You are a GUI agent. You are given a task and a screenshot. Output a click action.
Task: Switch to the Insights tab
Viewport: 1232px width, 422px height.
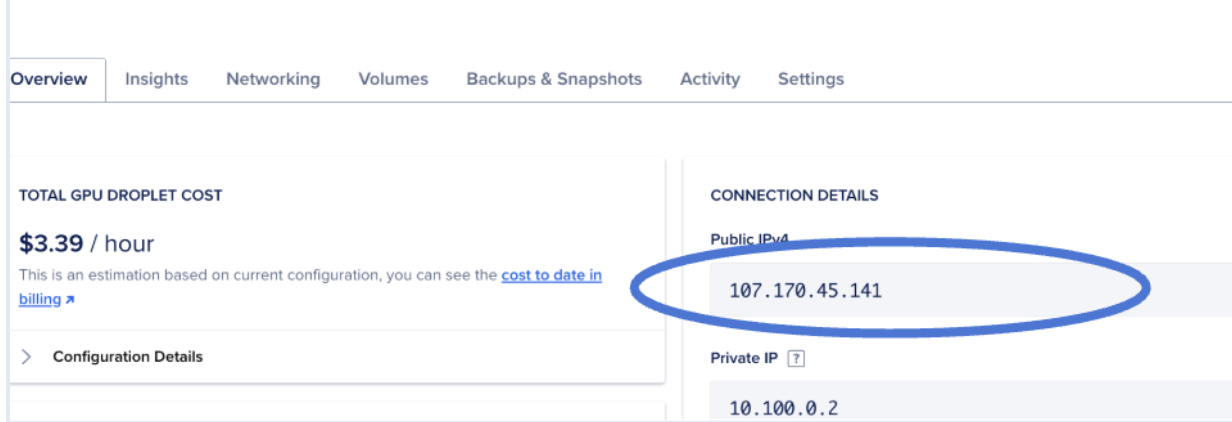pos(156,79)
